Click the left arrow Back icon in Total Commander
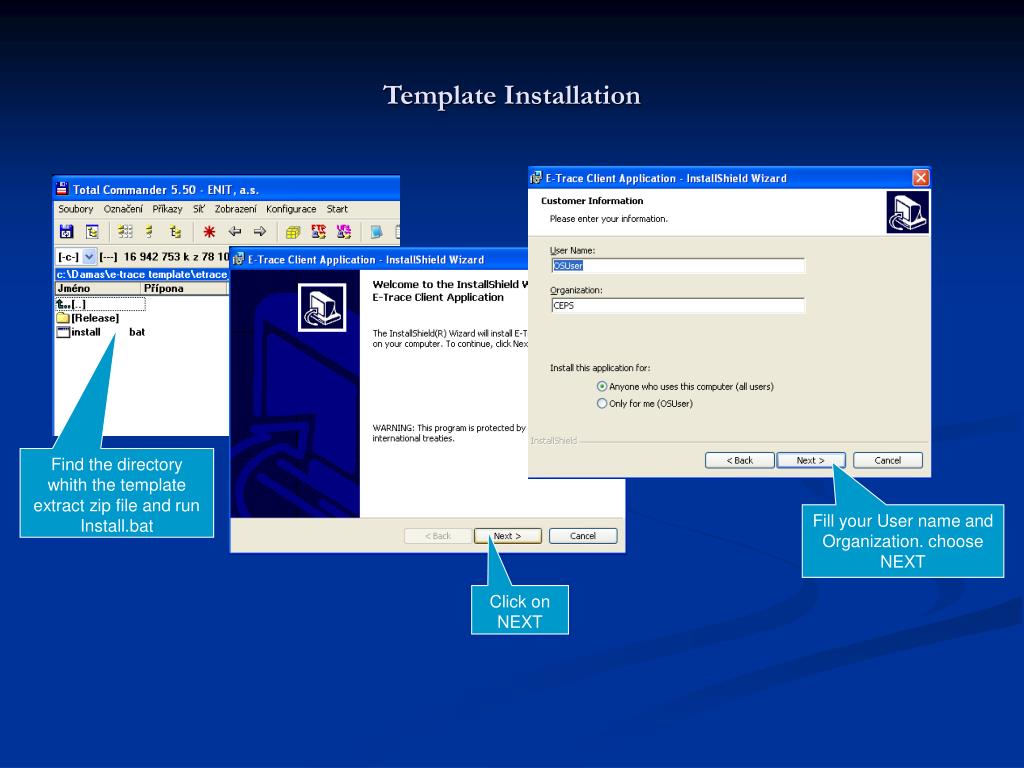1024x768 pixels. [234, 231]
